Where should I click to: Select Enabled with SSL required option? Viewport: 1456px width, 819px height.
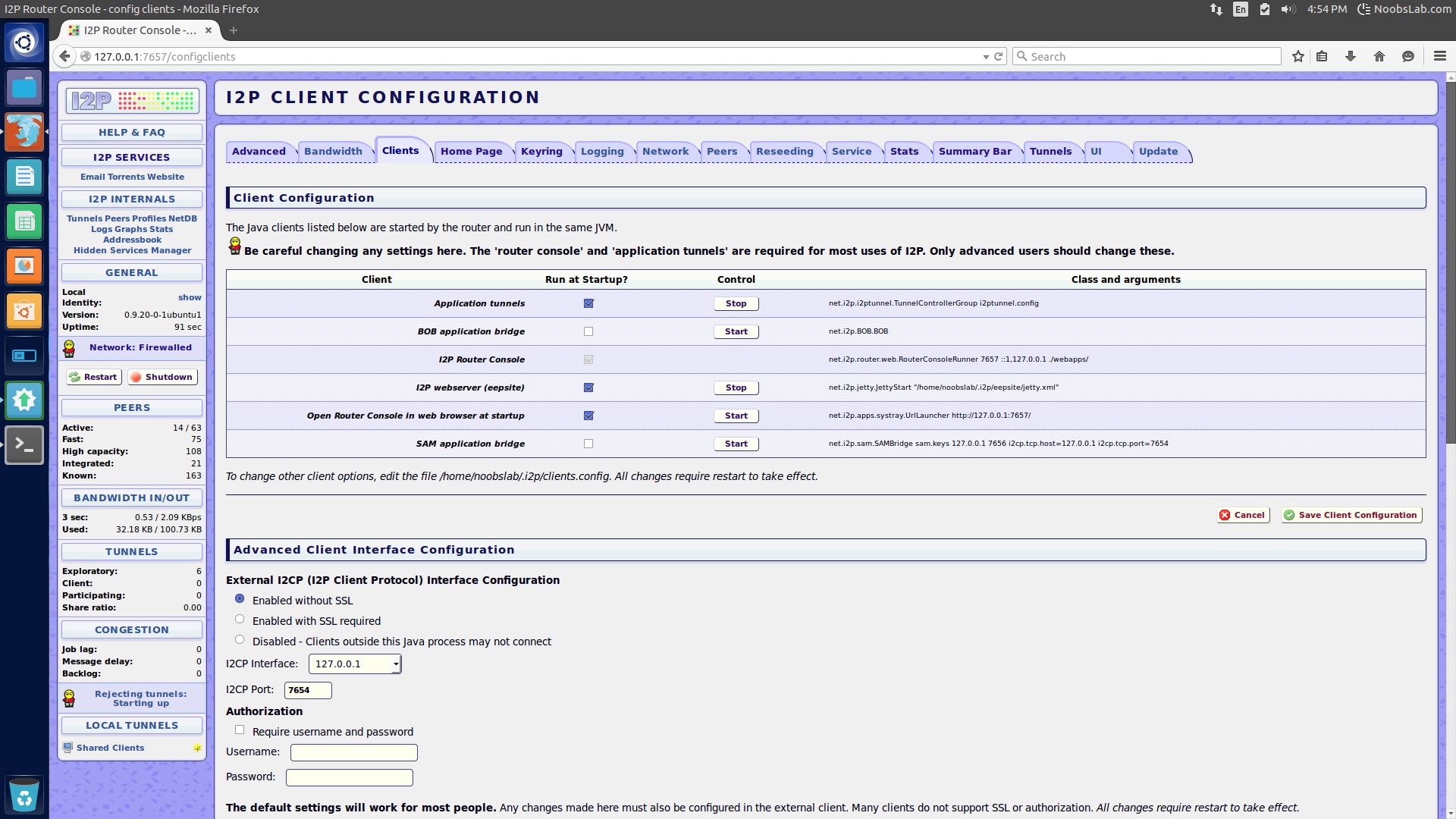(240, 620)
